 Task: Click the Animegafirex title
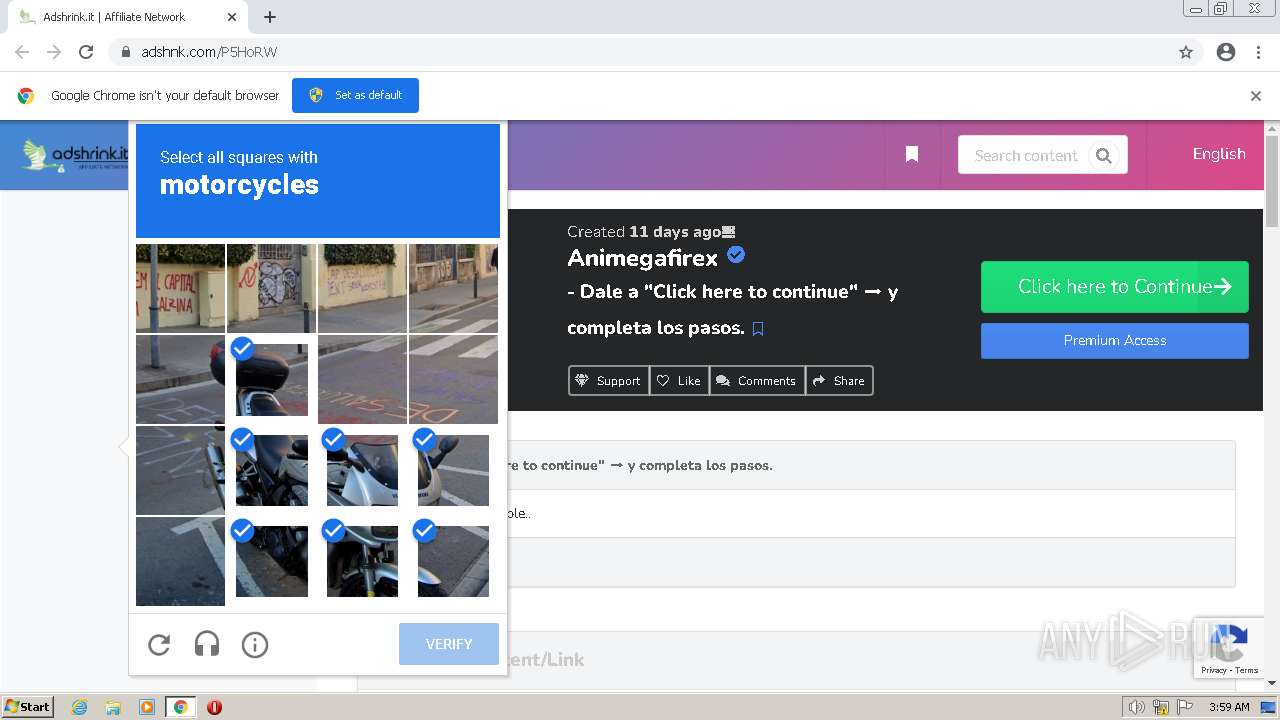click(x=642, y=258)
